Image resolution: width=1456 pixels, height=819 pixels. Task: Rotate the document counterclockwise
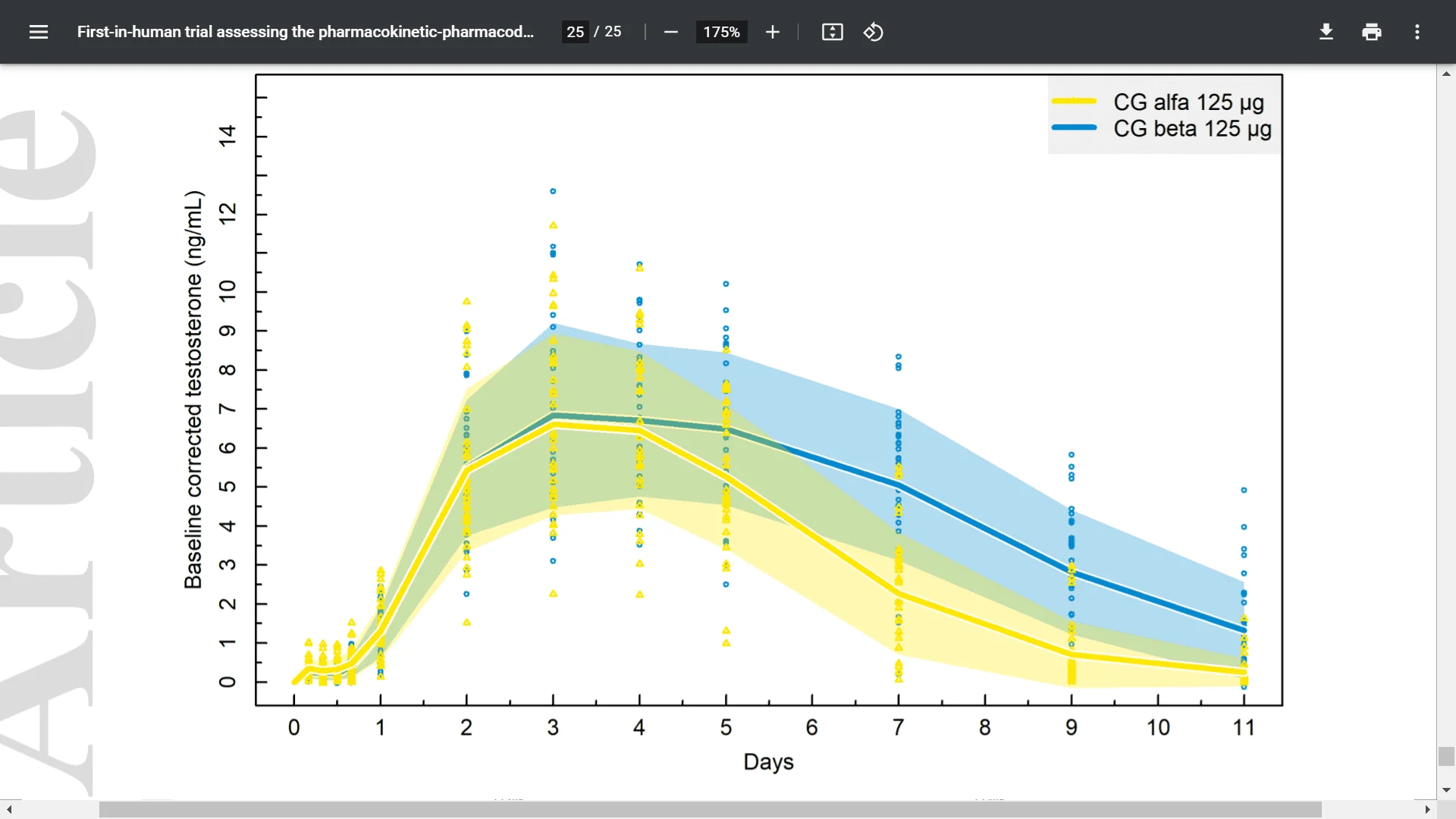[873, 32]
